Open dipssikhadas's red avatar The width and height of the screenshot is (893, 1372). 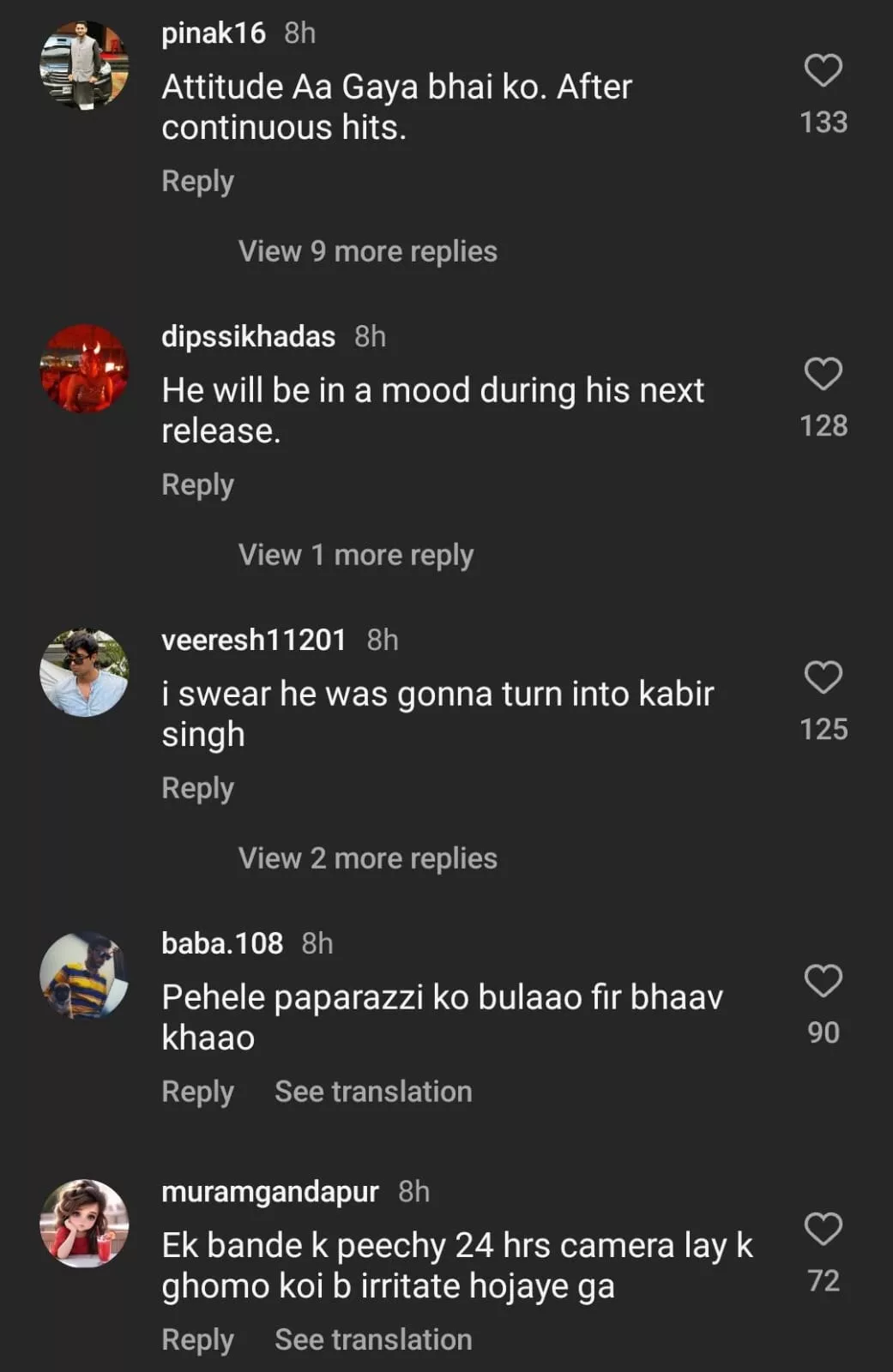84,369
